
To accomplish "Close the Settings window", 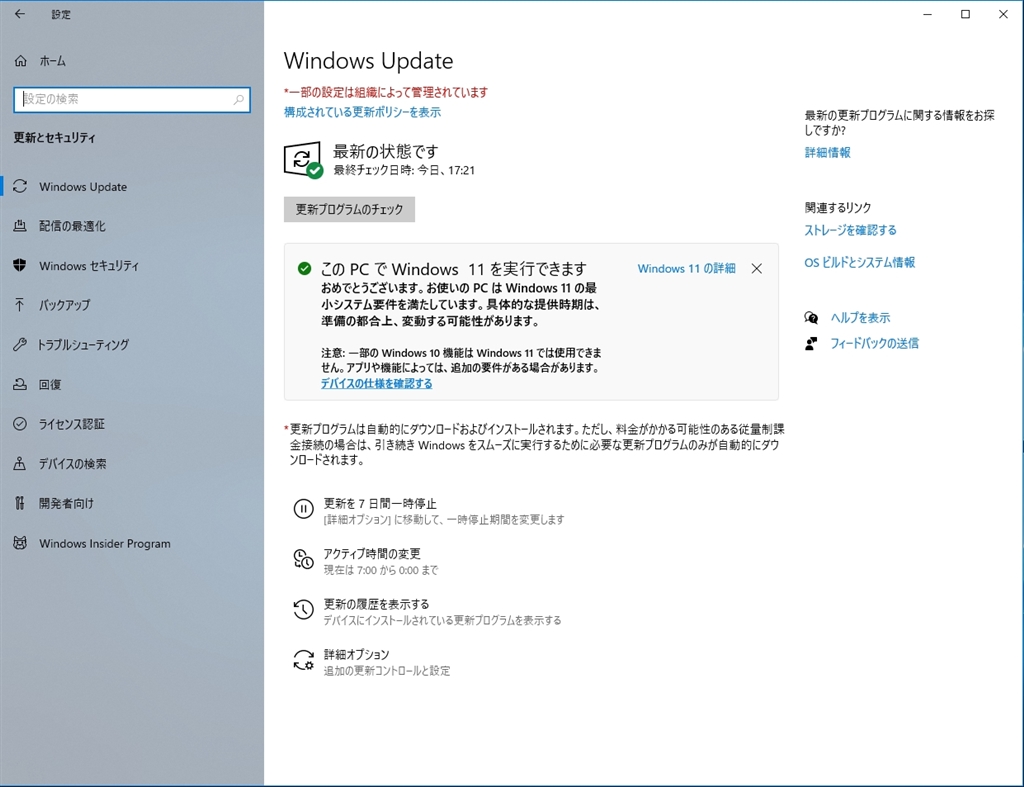I will [1003, 14].
